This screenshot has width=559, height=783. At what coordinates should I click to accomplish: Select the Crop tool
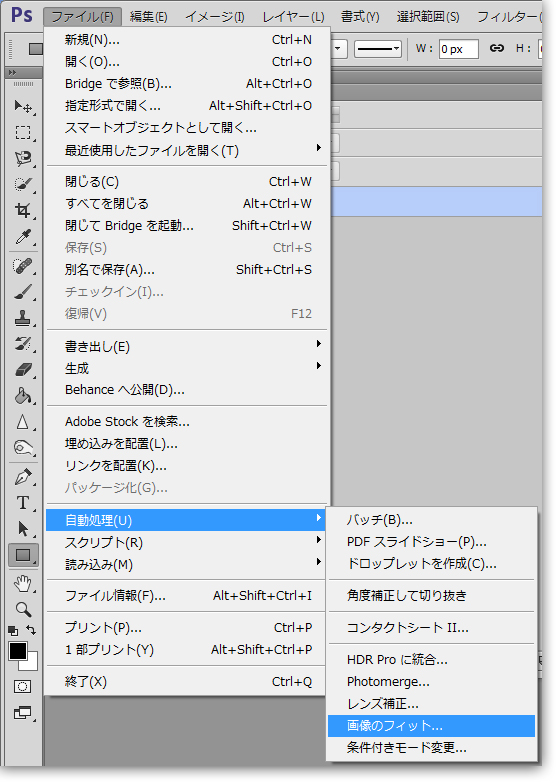point(23,210)
